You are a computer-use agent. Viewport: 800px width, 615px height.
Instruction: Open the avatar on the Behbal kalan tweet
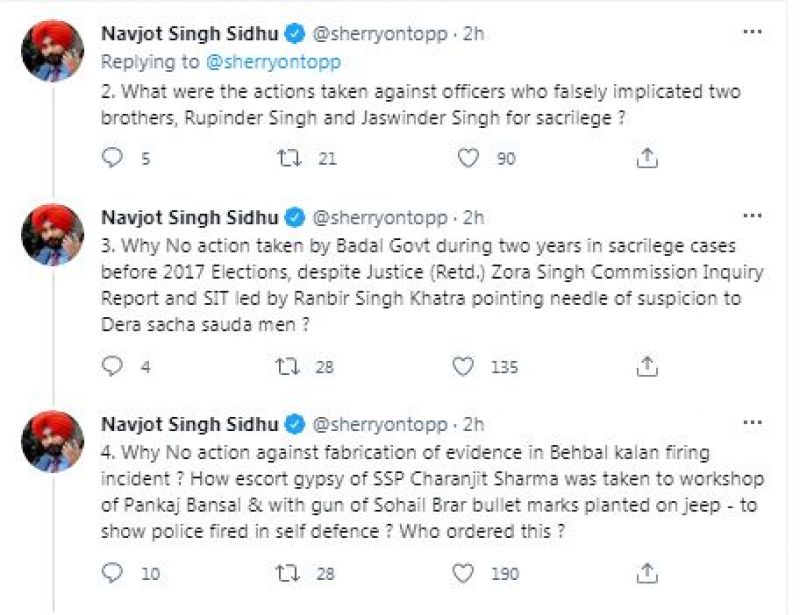[x=53, y=442]
